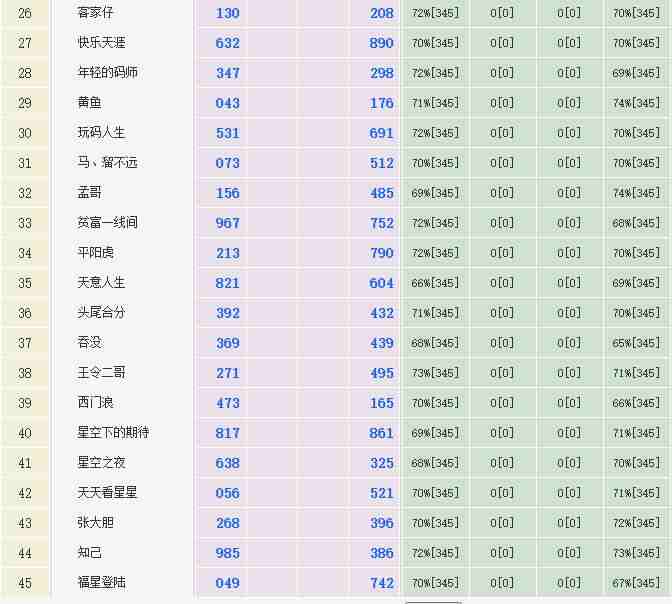
Task: Click row number 40 cell
Action: click(25, 433)
